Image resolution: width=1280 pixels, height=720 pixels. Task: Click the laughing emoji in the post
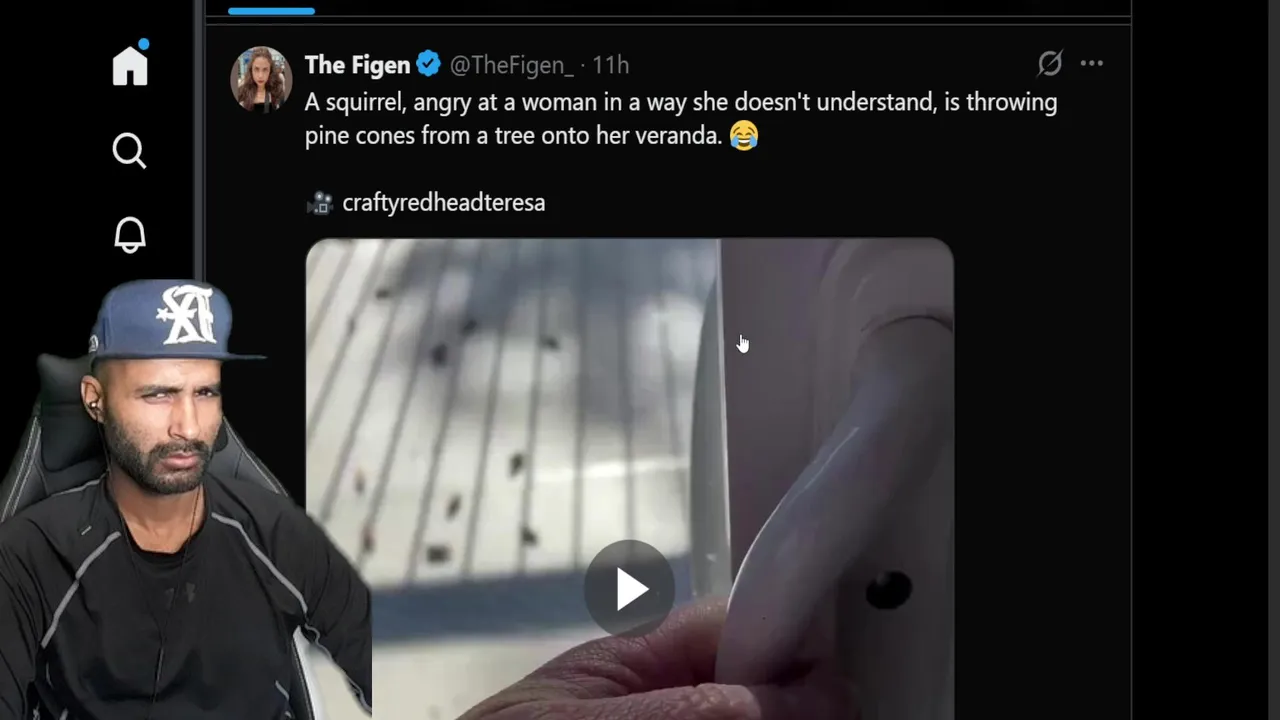coord(744,135)
